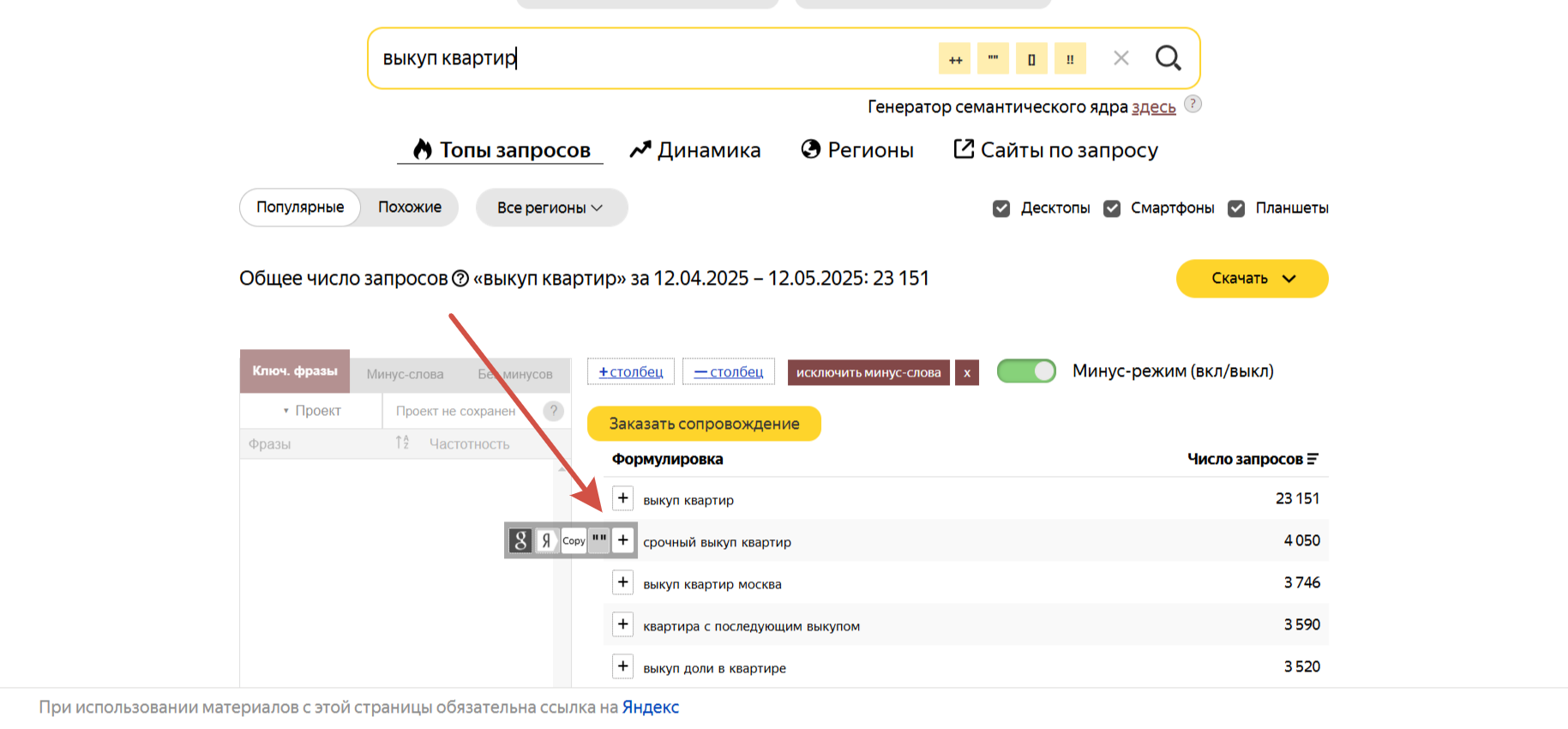
Task: Select the 'Без минусов' tab
Action: pyautogui.click(x=515, y=374)
